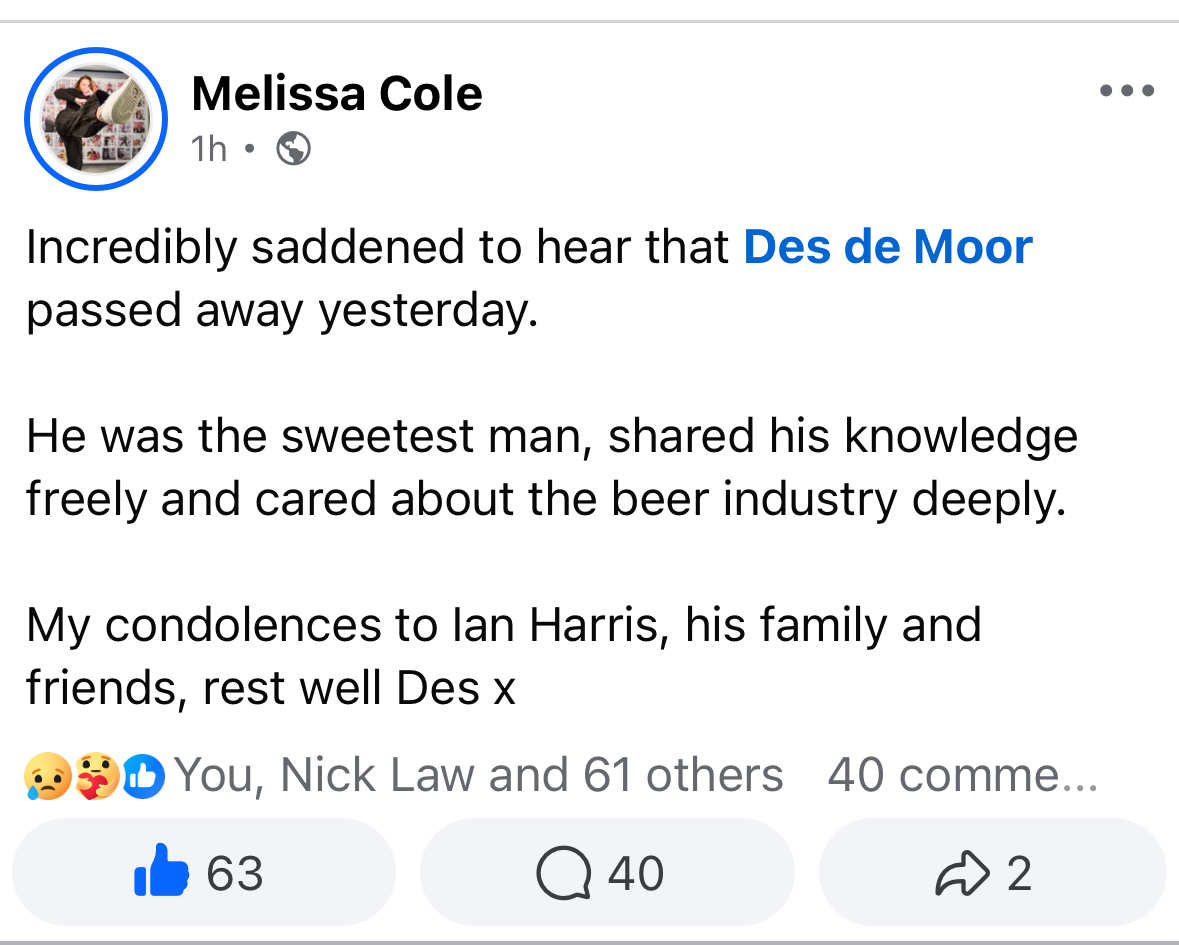Click the small blue like reaction badge
The height and width of the screenshot is (945, 1179).
[x=144, y=777]
